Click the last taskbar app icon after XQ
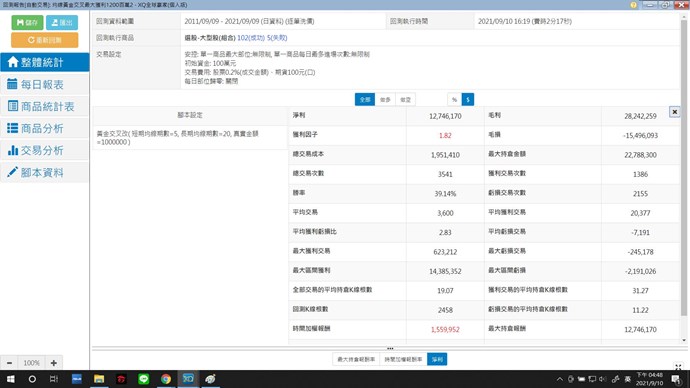 point(210,379)
